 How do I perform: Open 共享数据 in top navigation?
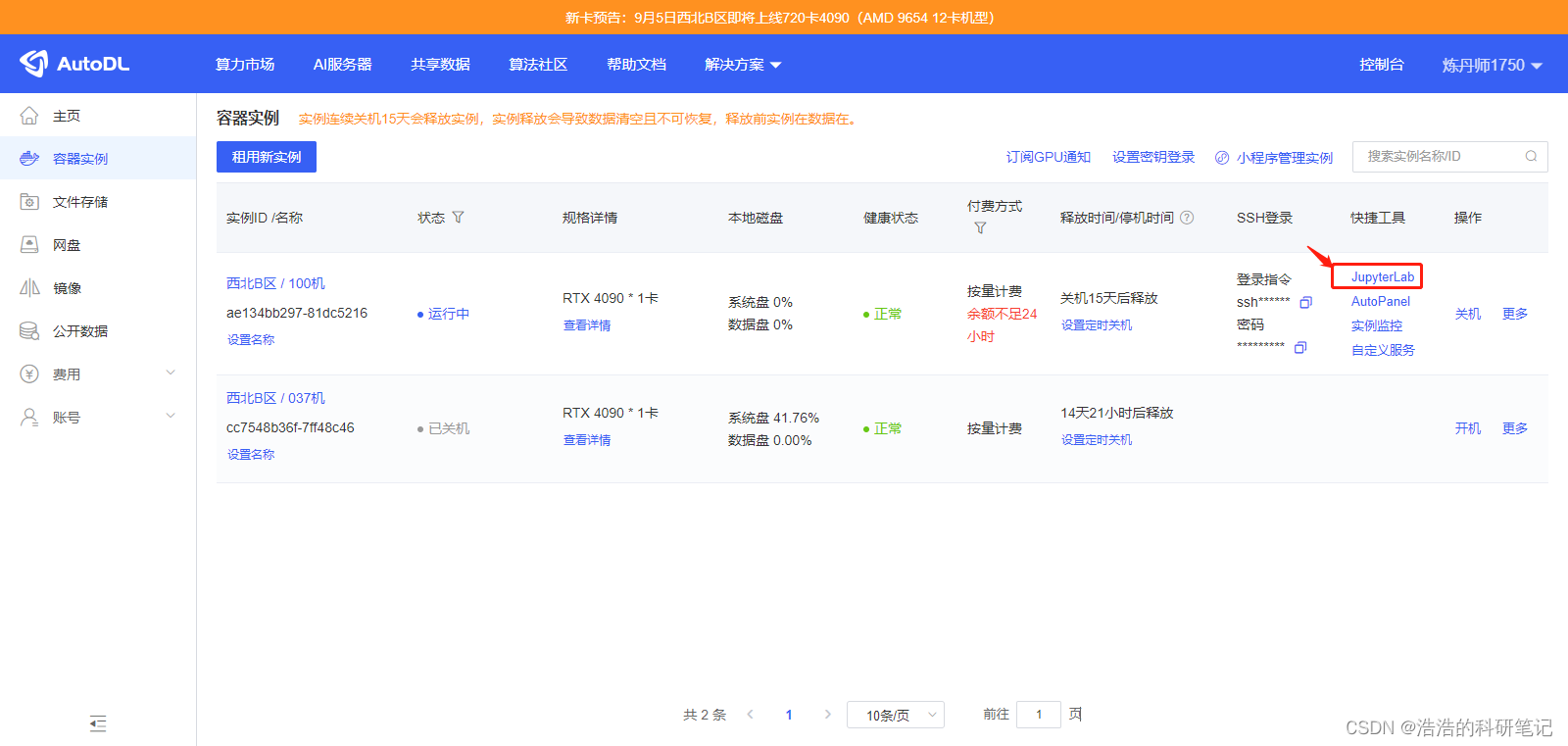441,65
